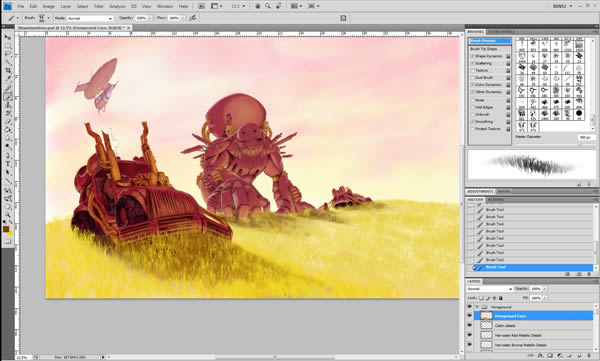Create new snapshot in History panel
600x361 pixels.
tap(579, 274)
